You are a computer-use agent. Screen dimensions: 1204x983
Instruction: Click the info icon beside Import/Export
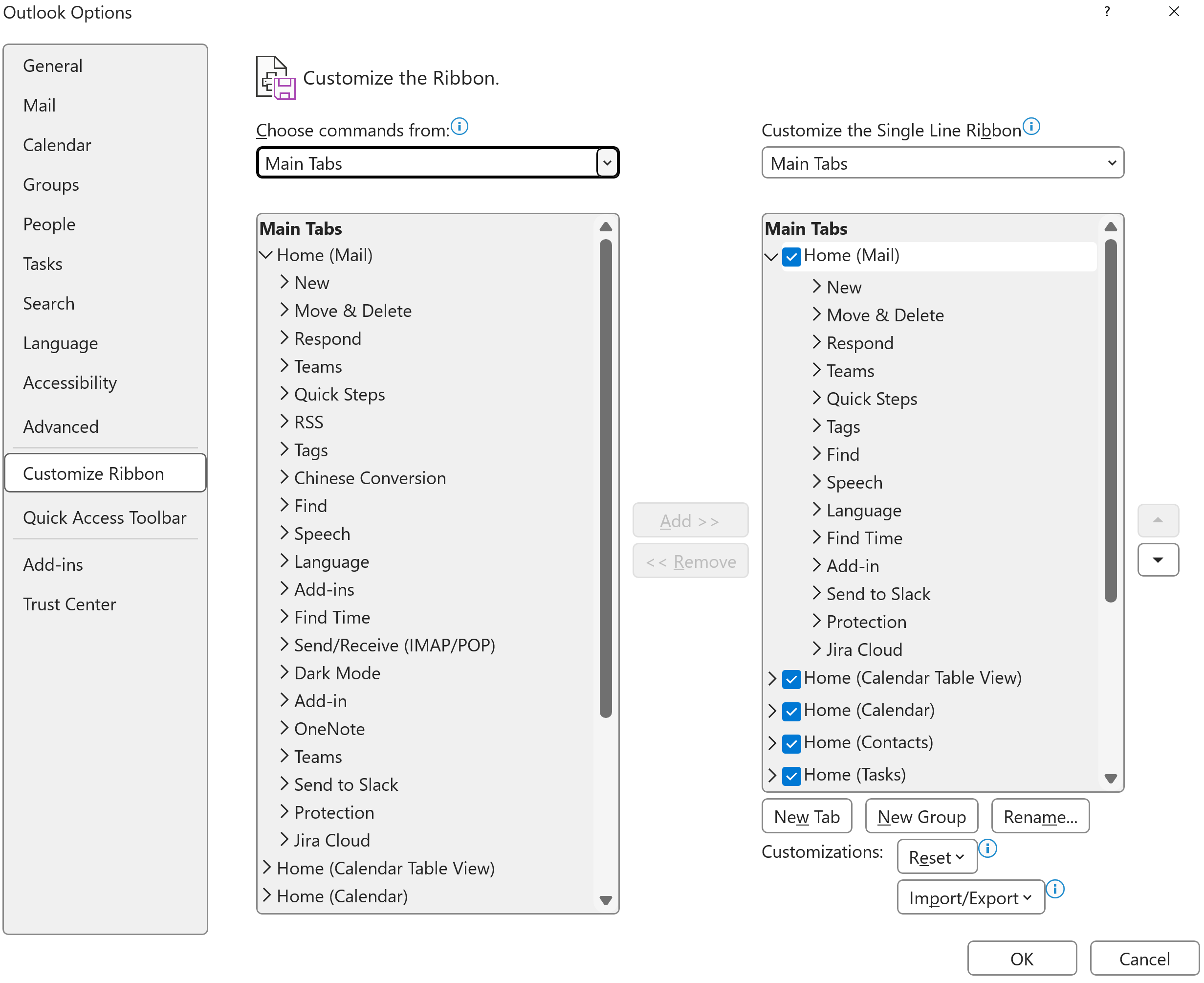tap(1055, 889)
